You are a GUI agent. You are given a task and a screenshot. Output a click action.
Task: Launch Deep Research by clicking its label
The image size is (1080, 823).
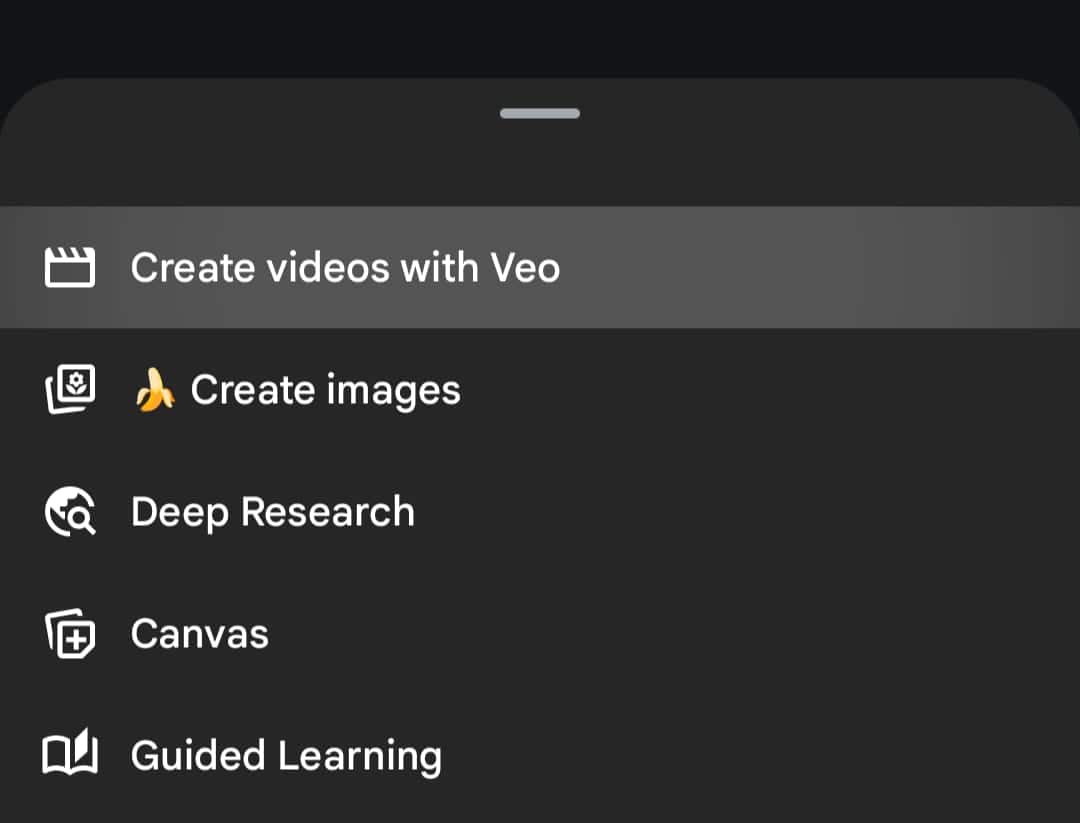coord(272,511)
